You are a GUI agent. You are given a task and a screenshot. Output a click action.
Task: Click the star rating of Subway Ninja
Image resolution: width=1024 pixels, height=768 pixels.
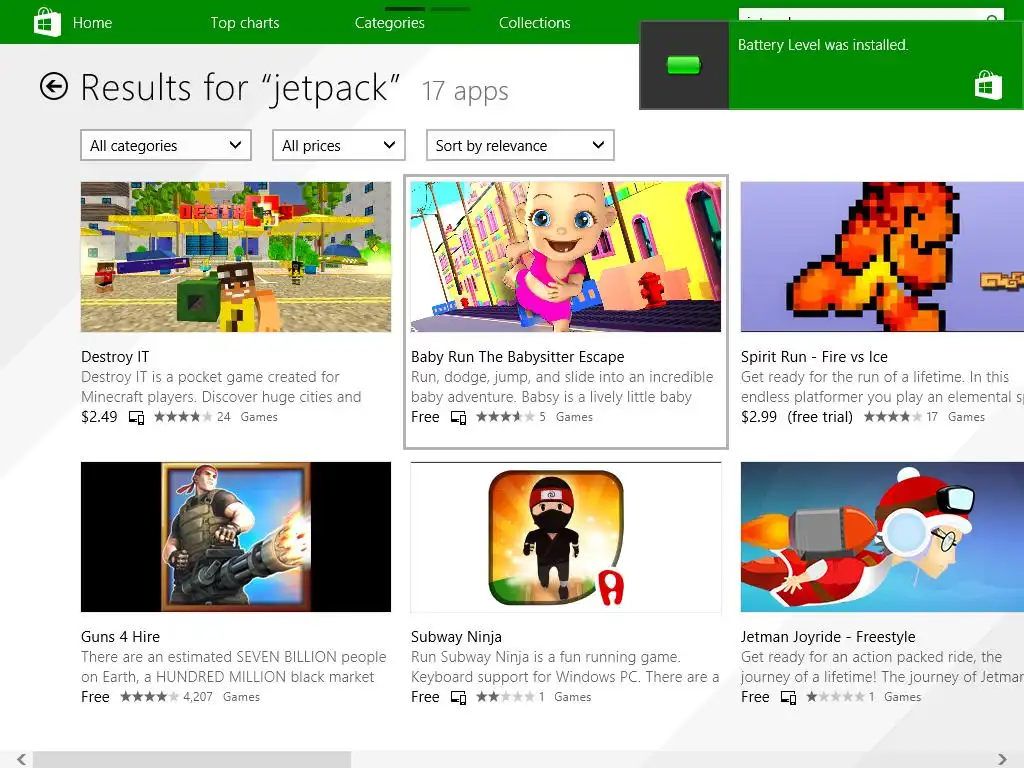505,697
